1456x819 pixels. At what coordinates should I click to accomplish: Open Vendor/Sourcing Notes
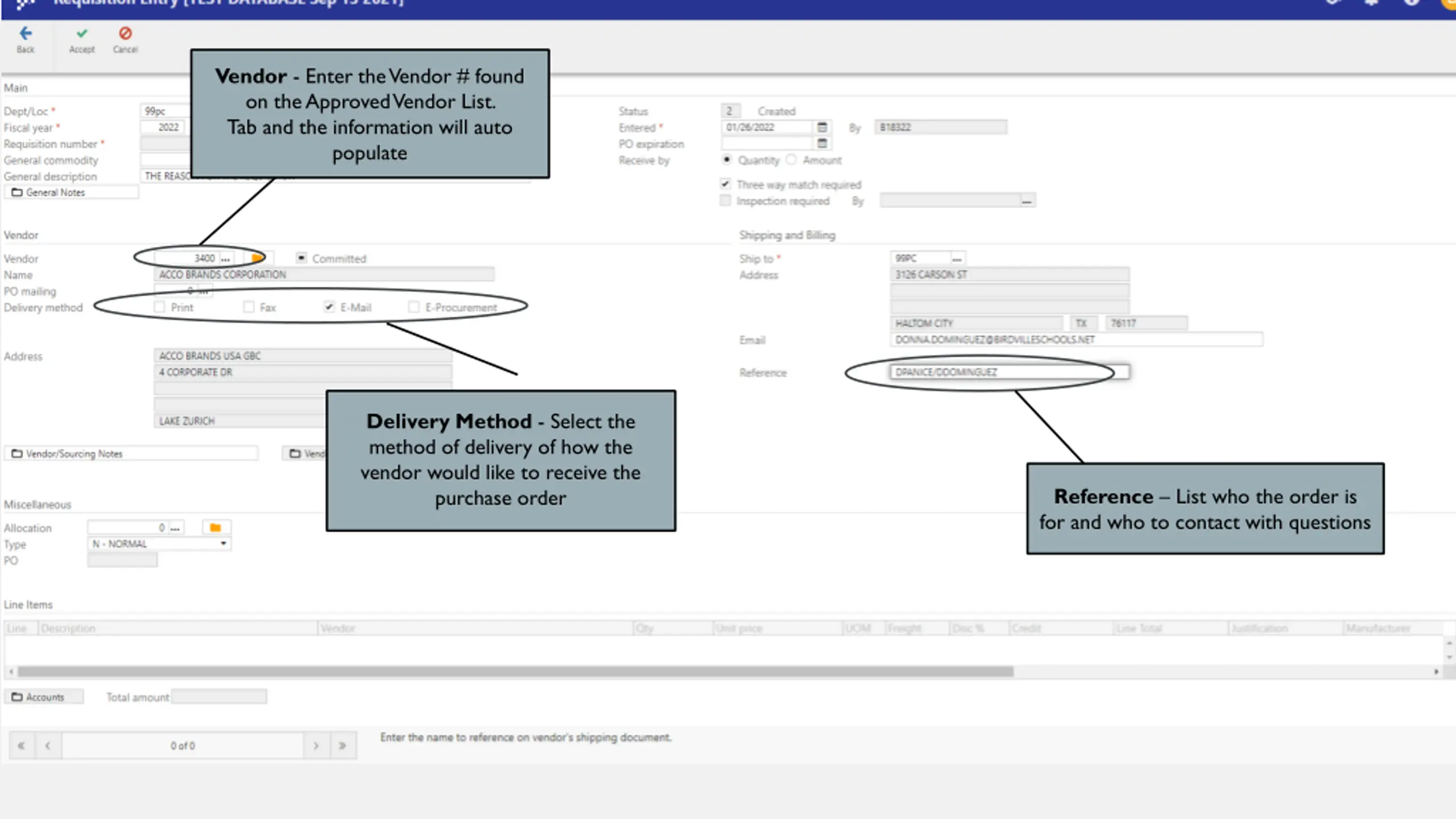131,453
